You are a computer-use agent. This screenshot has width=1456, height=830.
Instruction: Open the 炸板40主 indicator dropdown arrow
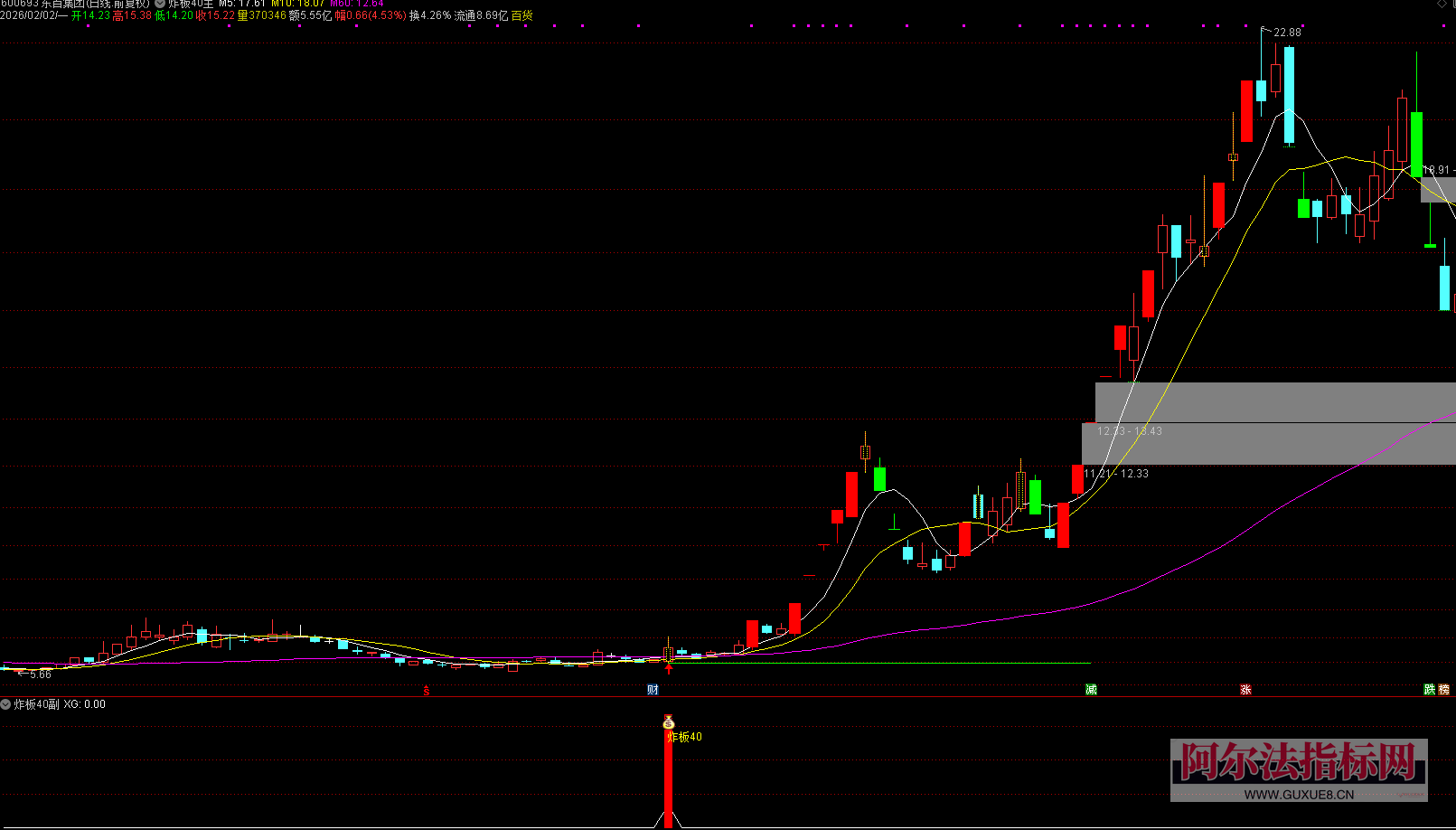coord(160,4)
